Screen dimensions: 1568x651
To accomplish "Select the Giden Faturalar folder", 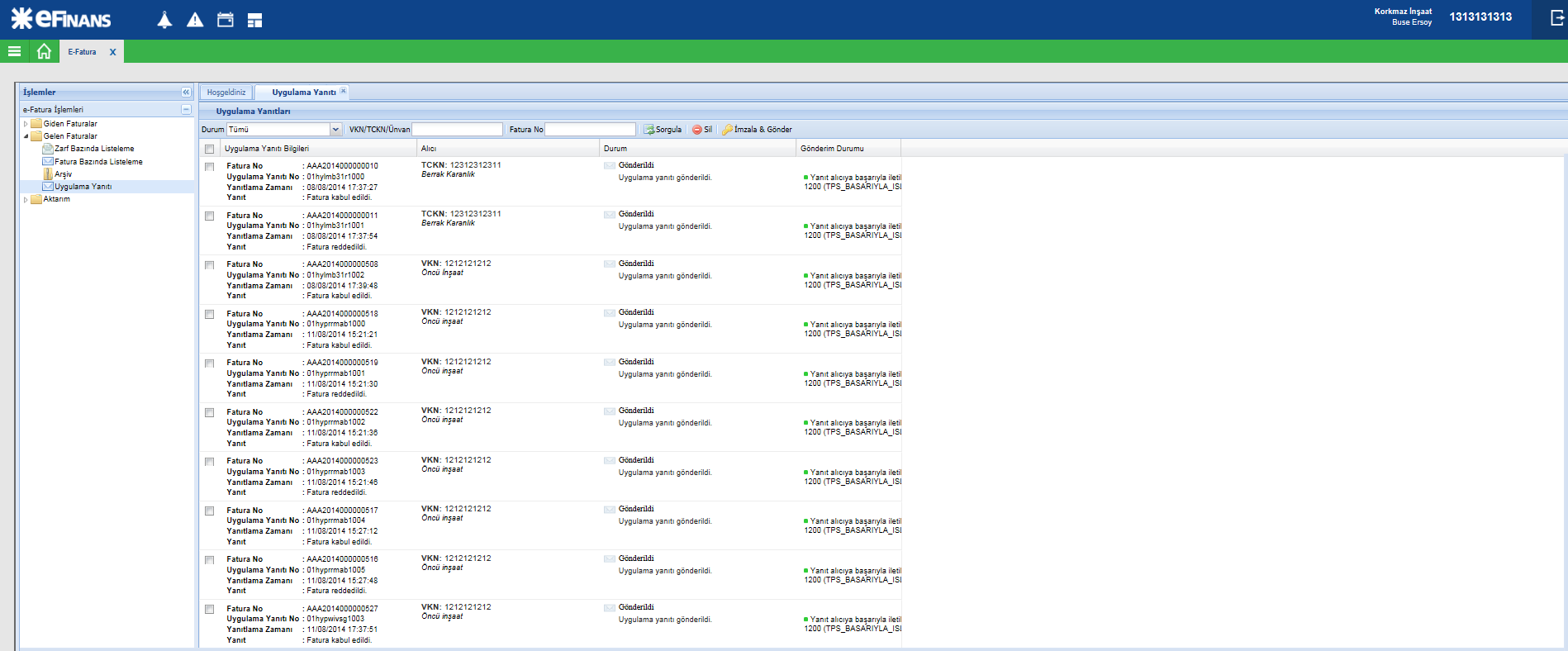I will pyautogui.click(x=64, y=124).
